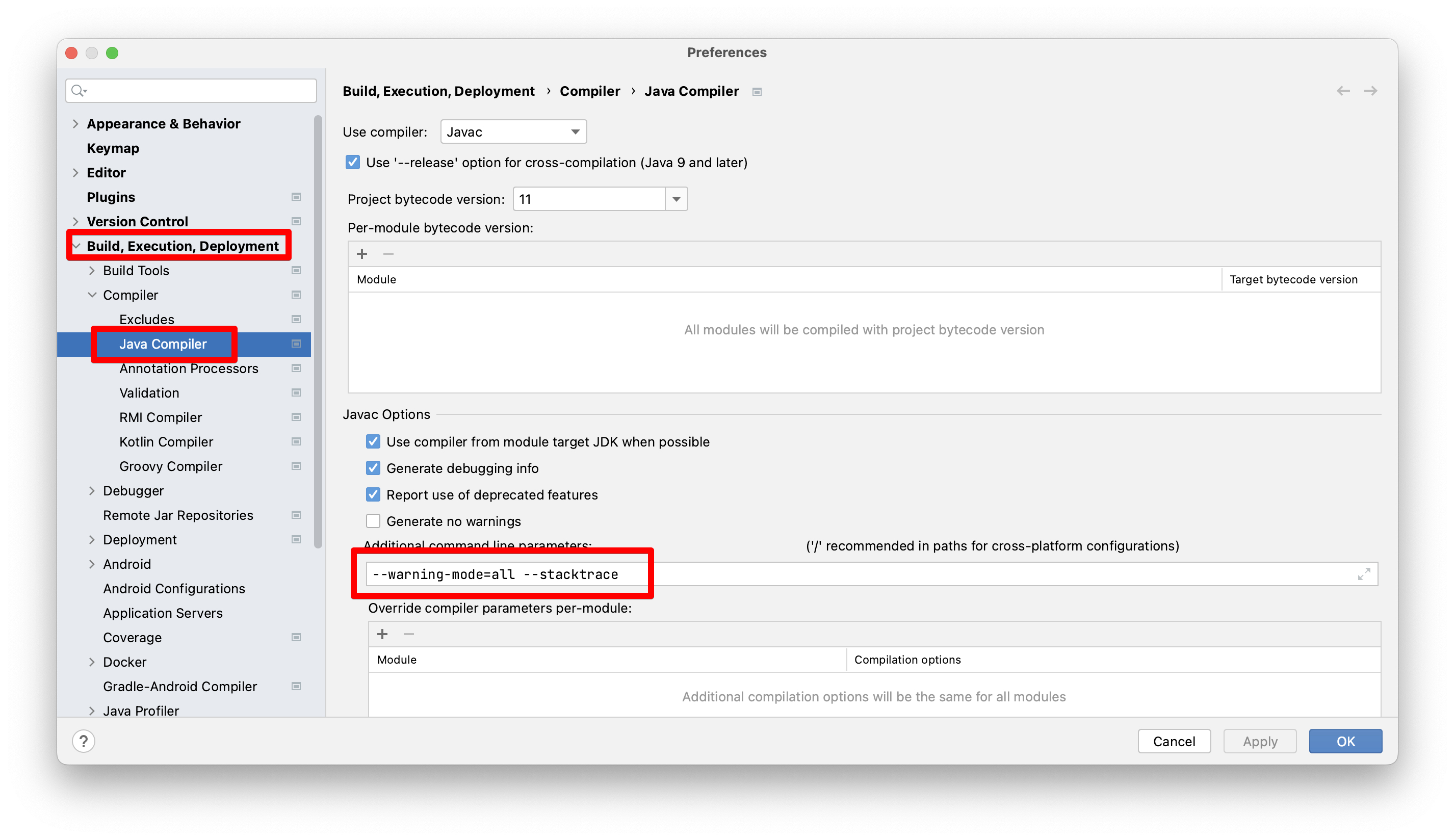Open Project bytecode version dropdown
Viewport: 1455px width, 840px height.
click(676, 199)
